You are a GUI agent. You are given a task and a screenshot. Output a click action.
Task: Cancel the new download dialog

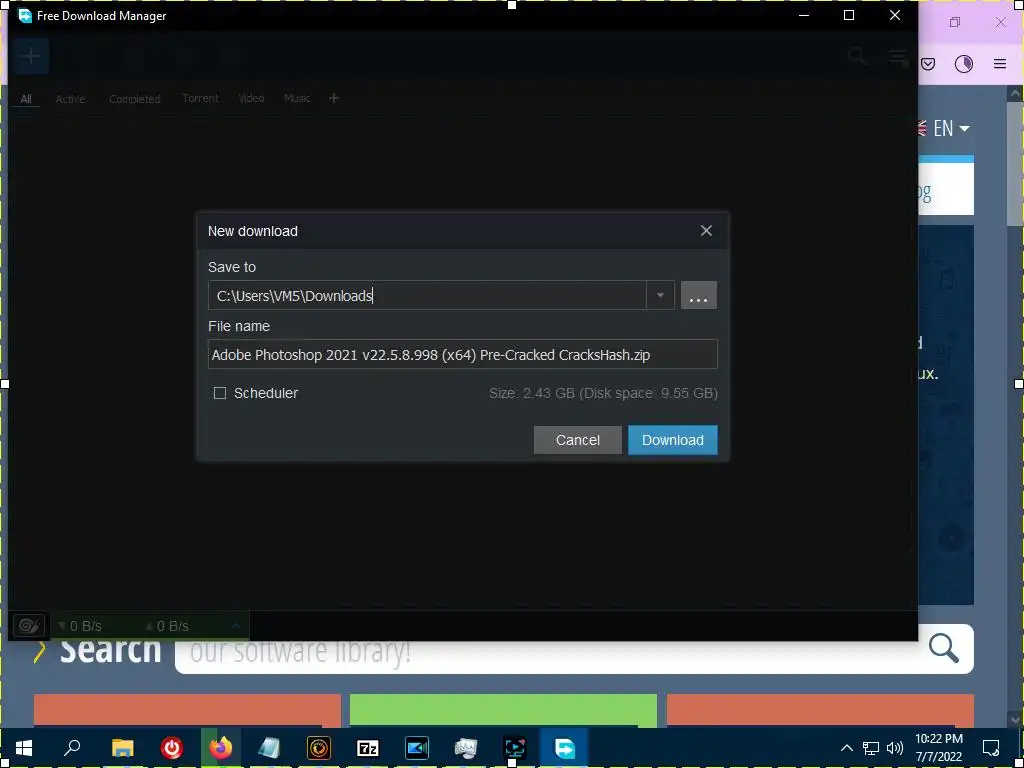click(577, 440)
